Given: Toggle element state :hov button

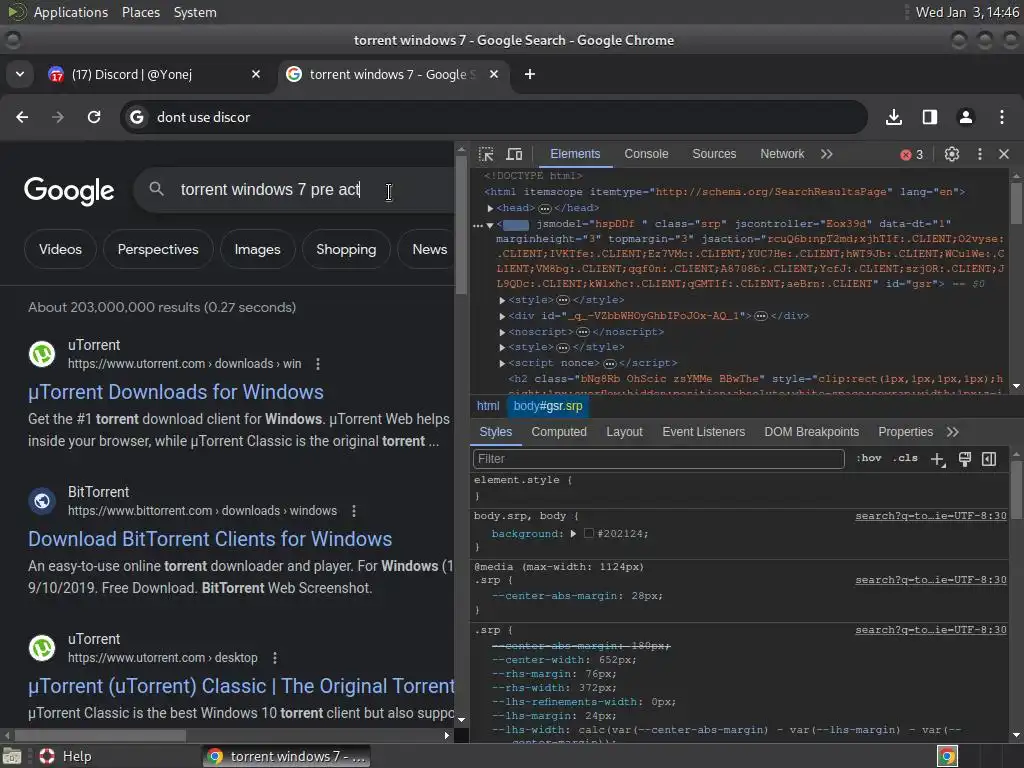Looking at the screenshot, I should tap(869, 458).
